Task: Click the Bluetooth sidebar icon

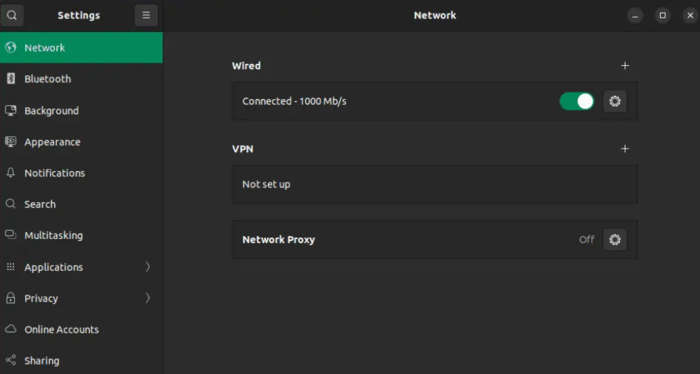Action: [11, 79]
